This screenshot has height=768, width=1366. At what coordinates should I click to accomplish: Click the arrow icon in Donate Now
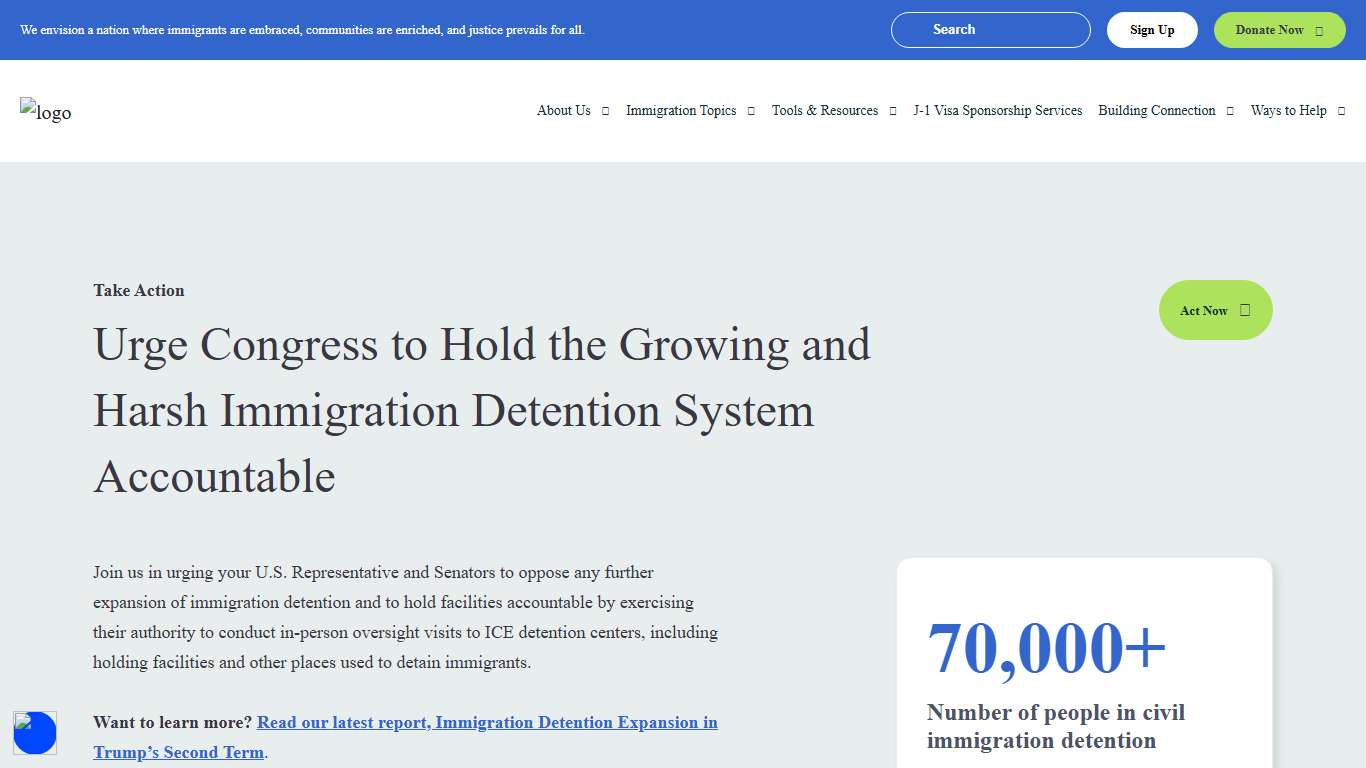click(1319, 31)
